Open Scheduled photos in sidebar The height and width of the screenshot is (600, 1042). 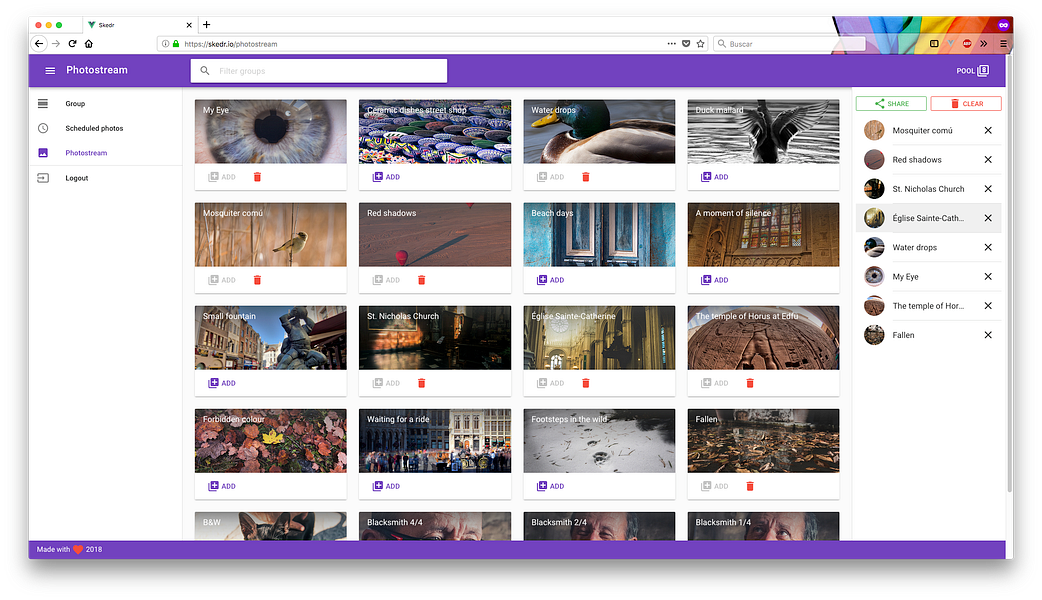click(94, 128)
